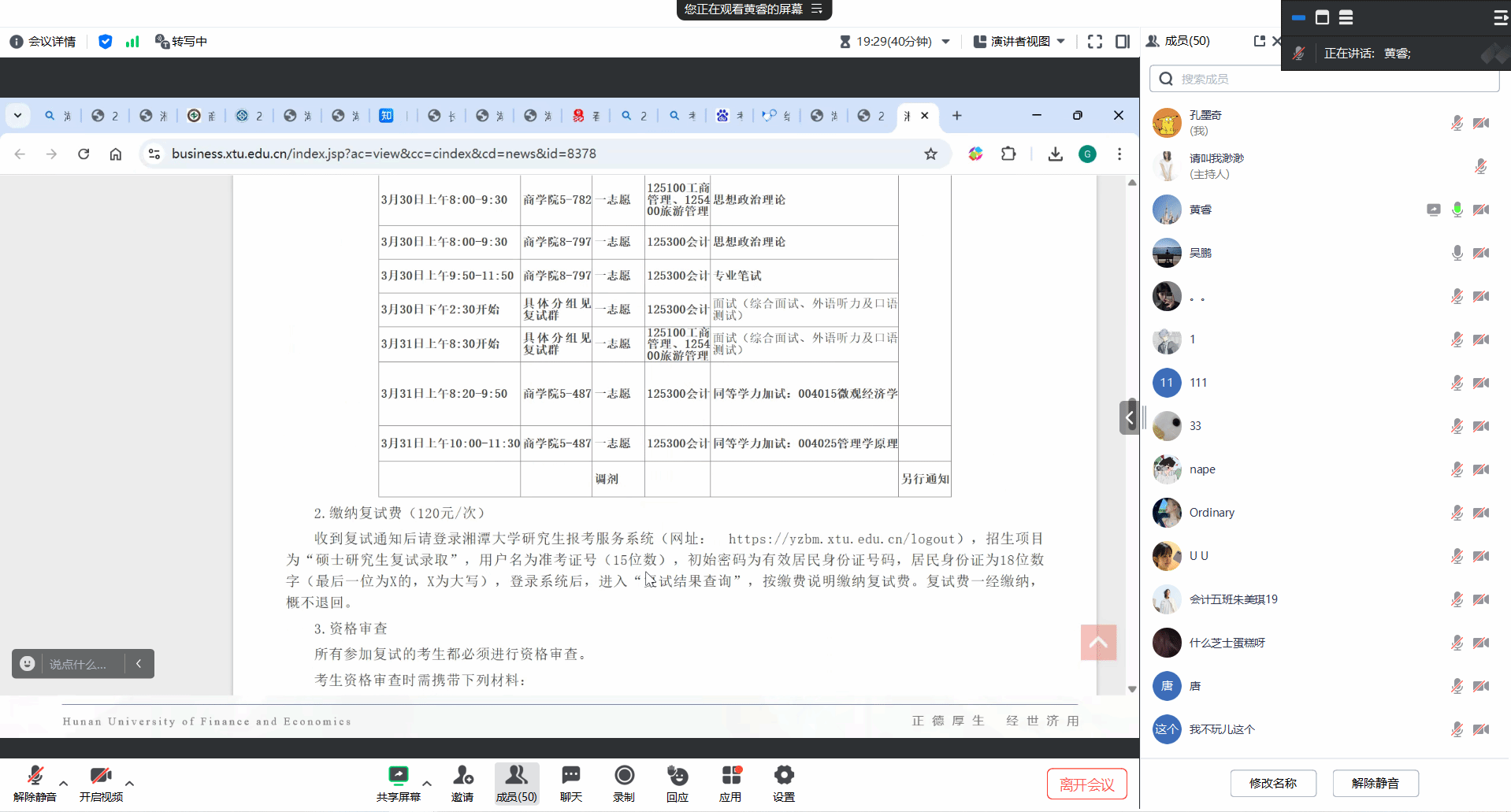Toggle the members (成员) panel button
1511x812 pixels.
tap(517, 783)
